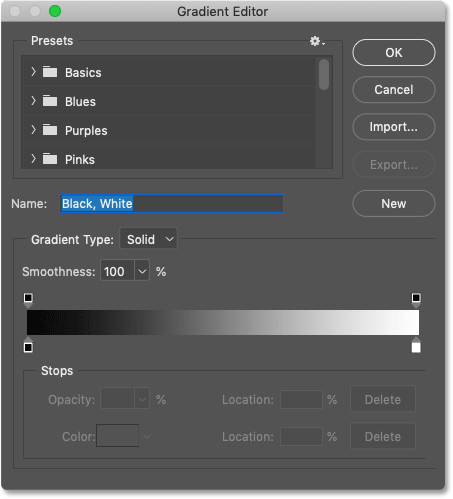
Task: Expand the Purples preset group
Action: pyautogui.click(x=33, y=130)
